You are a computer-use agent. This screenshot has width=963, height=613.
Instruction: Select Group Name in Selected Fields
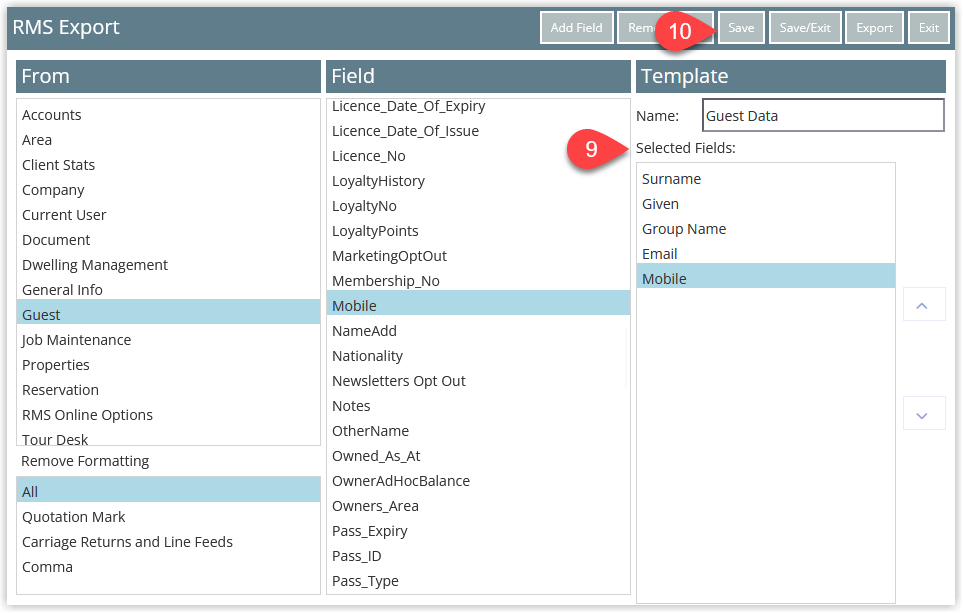[766, 229]
